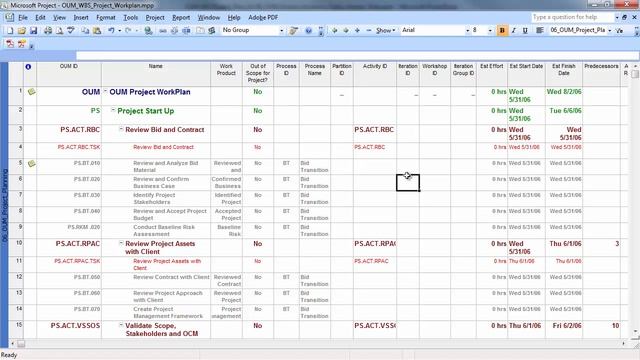Image resolution: width=640 pixels, height=360 pixels.
Task: Collapse Project Start Up summary task
Action: (113, 110)
